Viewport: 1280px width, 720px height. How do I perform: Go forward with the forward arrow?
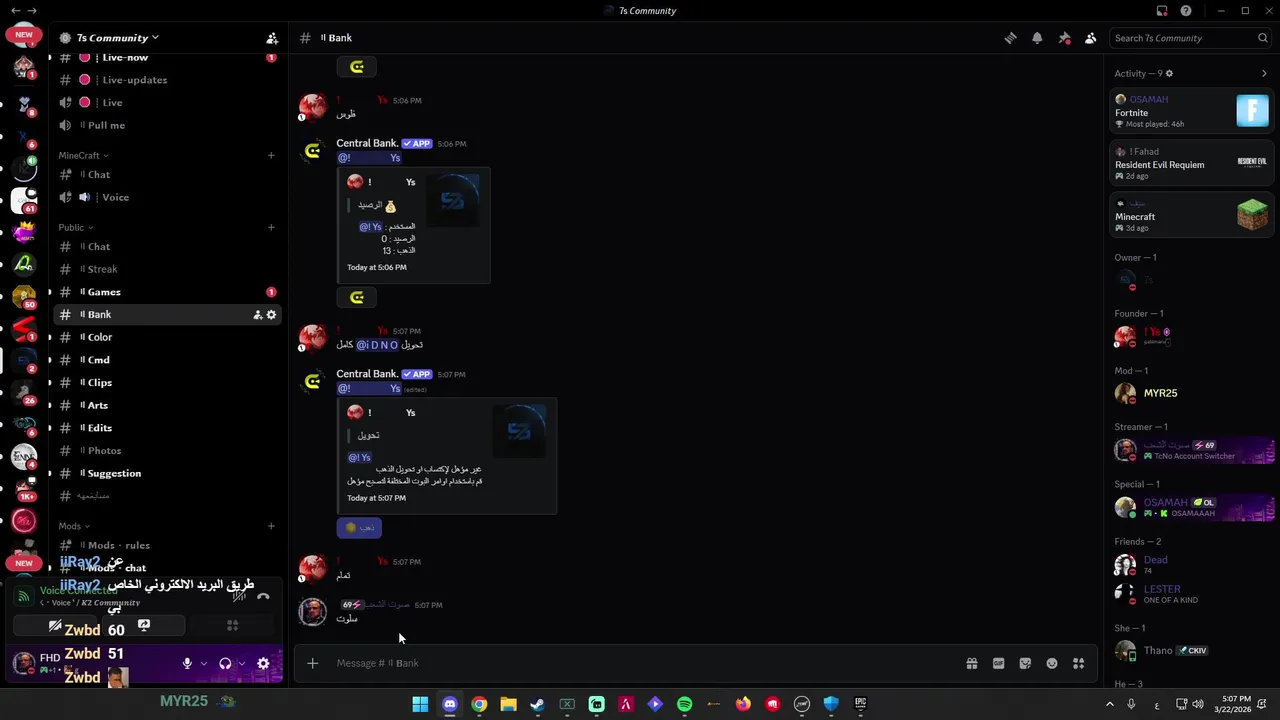coord(32,11)
